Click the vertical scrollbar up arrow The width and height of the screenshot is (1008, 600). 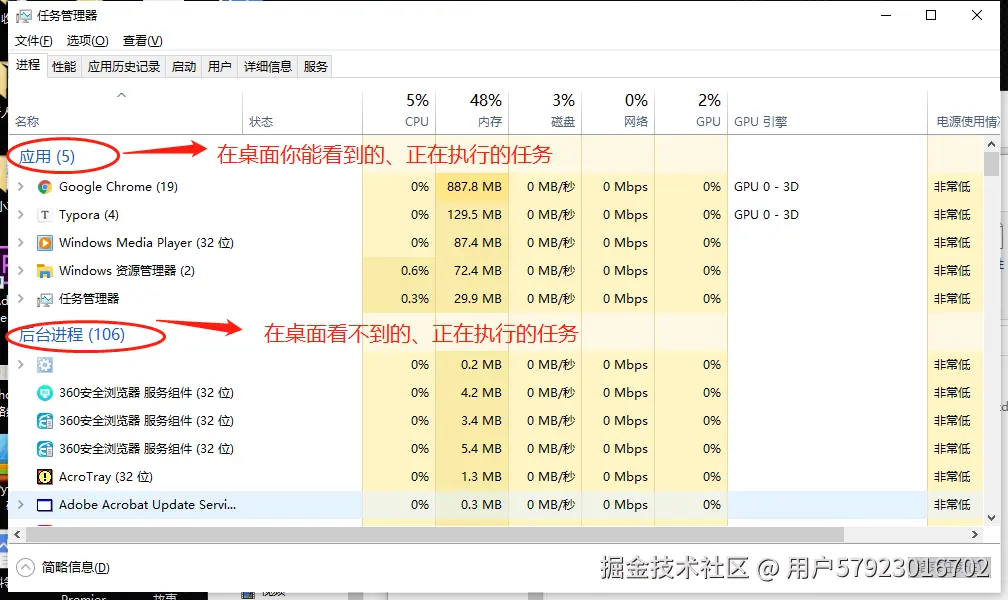(x=991, y=144)
